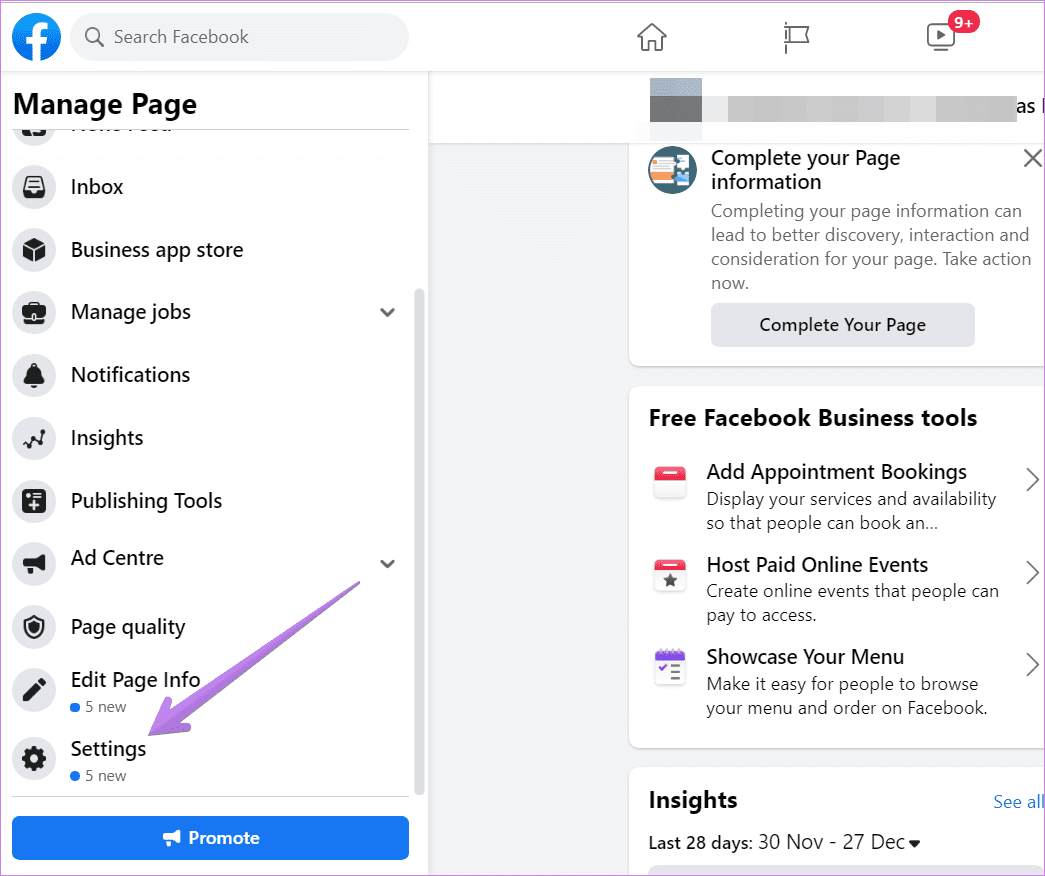Screen dimensions: 1045x876
Task: Open Settings label in sidebar
Action: point(108,749)
